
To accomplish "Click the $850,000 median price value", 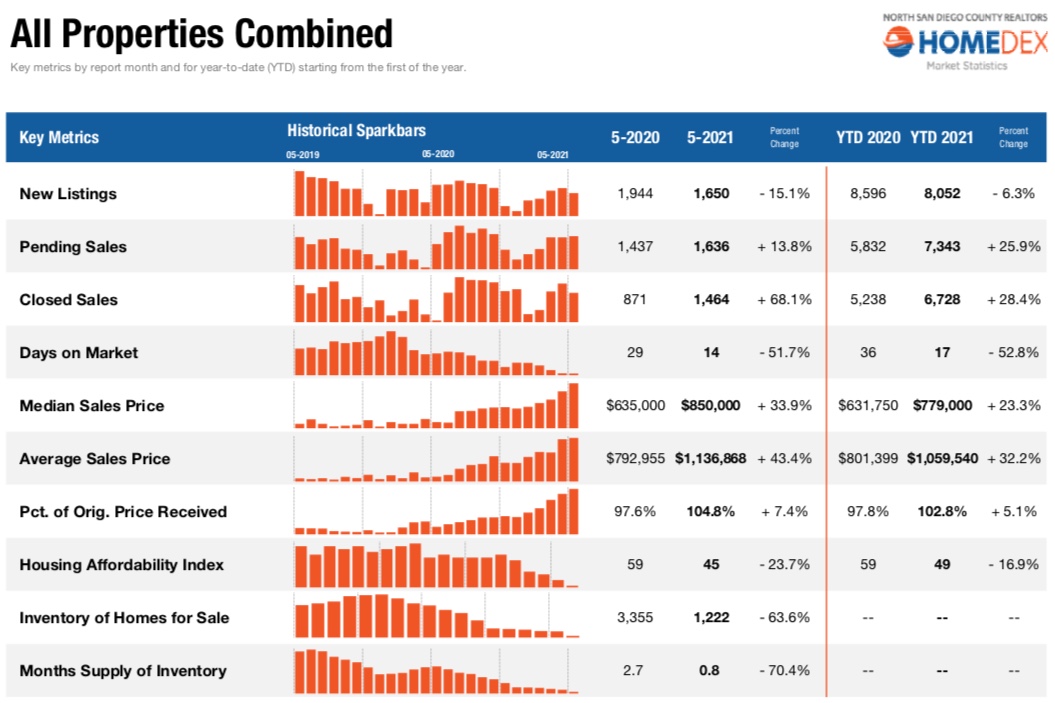I will tap(710, 406).
